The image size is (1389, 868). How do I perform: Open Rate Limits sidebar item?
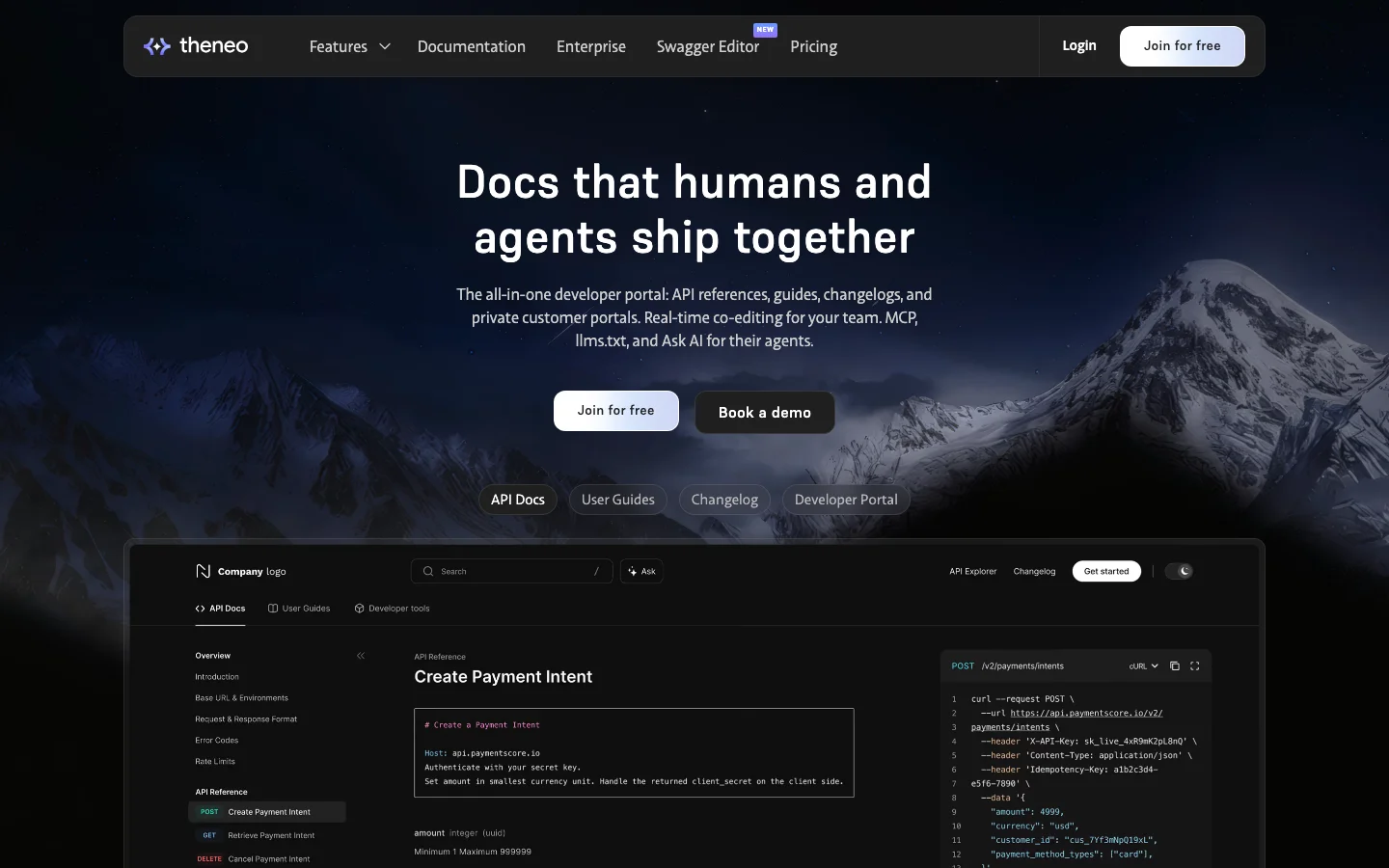pos(215,762)
